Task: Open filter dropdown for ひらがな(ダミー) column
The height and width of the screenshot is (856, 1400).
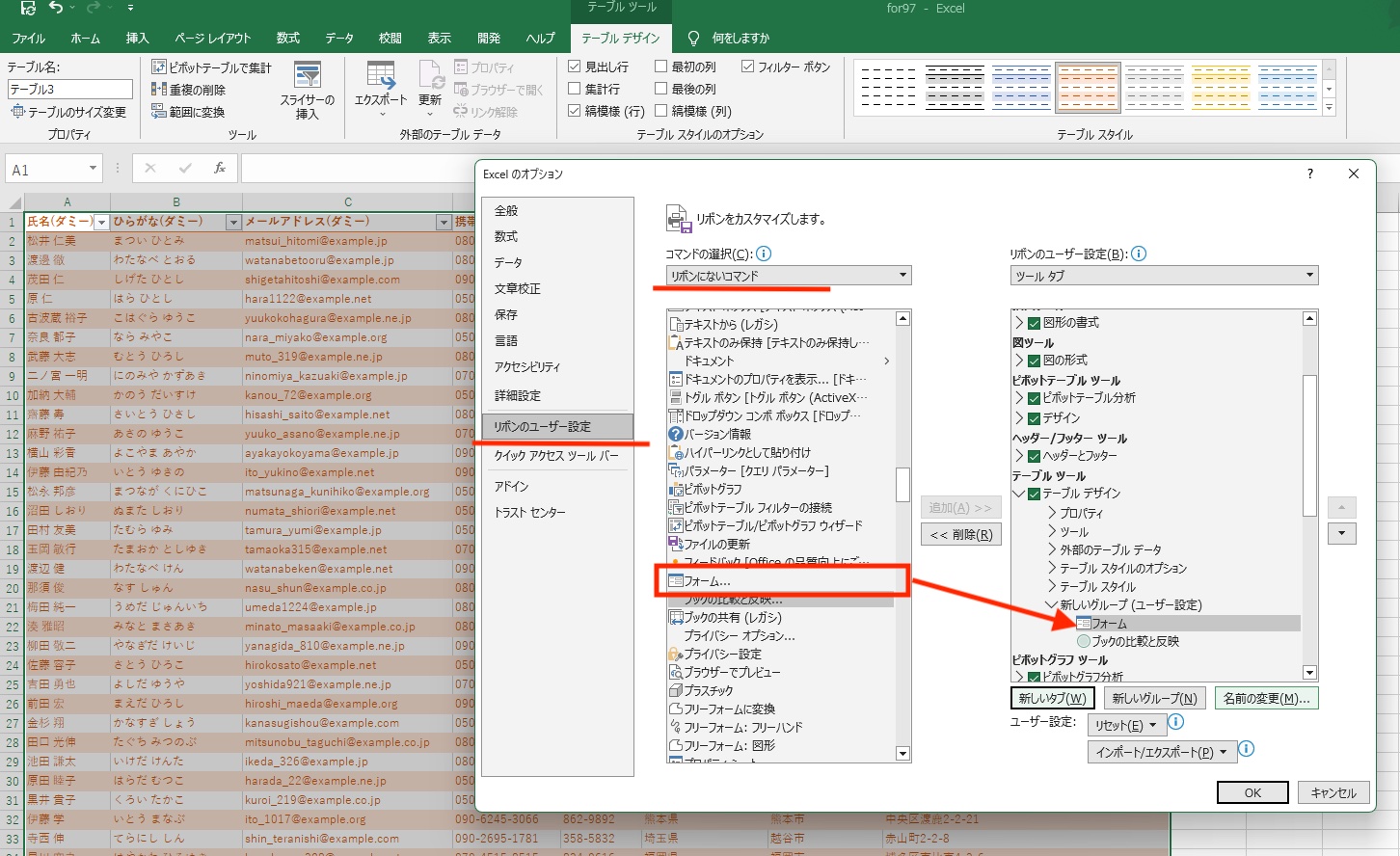Action: coord(232,222)
